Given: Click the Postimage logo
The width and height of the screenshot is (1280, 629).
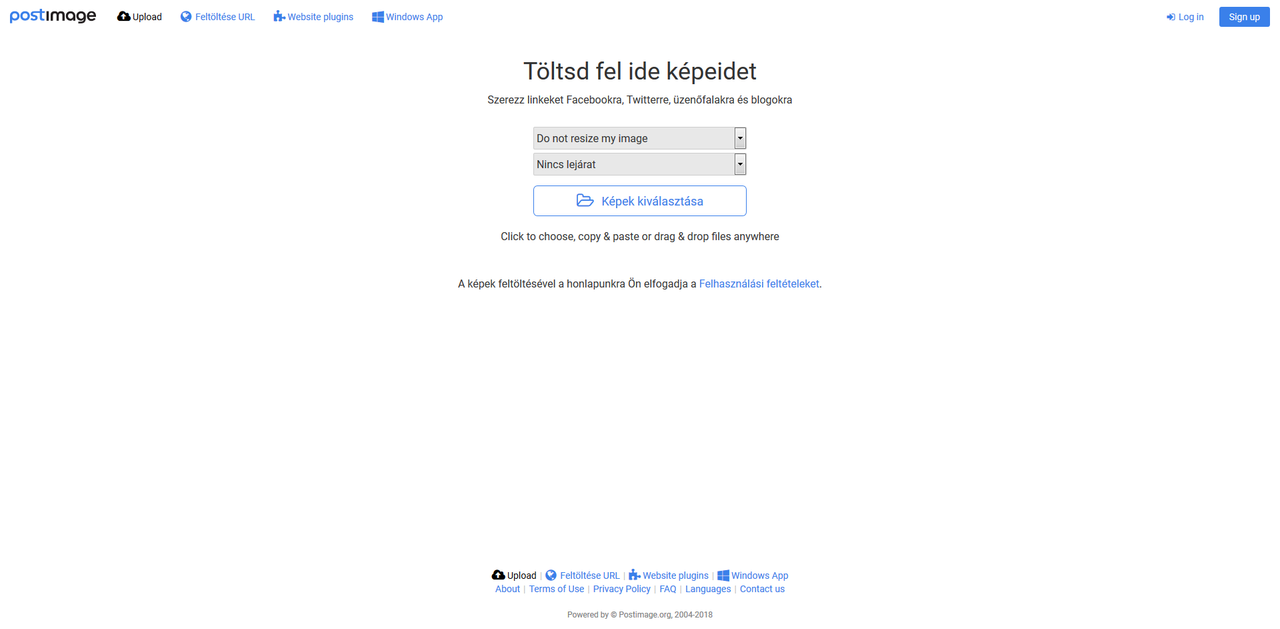Looking at the screenshot, I should (x=53, y=16).
